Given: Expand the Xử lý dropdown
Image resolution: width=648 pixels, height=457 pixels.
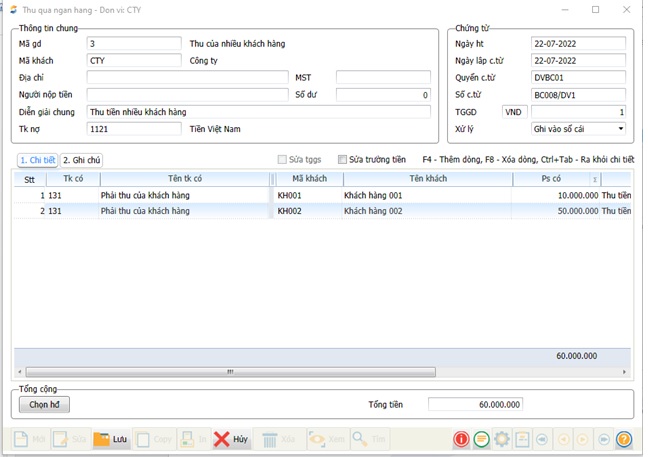Looking at the screenshot, I should pyautogui.click(x=620, y=129).
